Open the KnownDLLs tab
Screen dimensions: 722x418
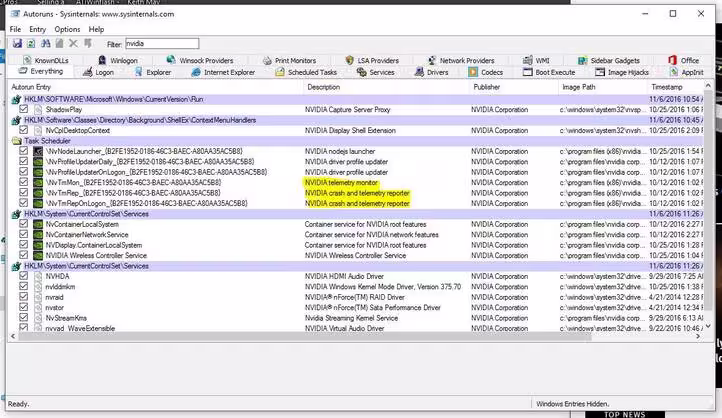pos(46,60)
